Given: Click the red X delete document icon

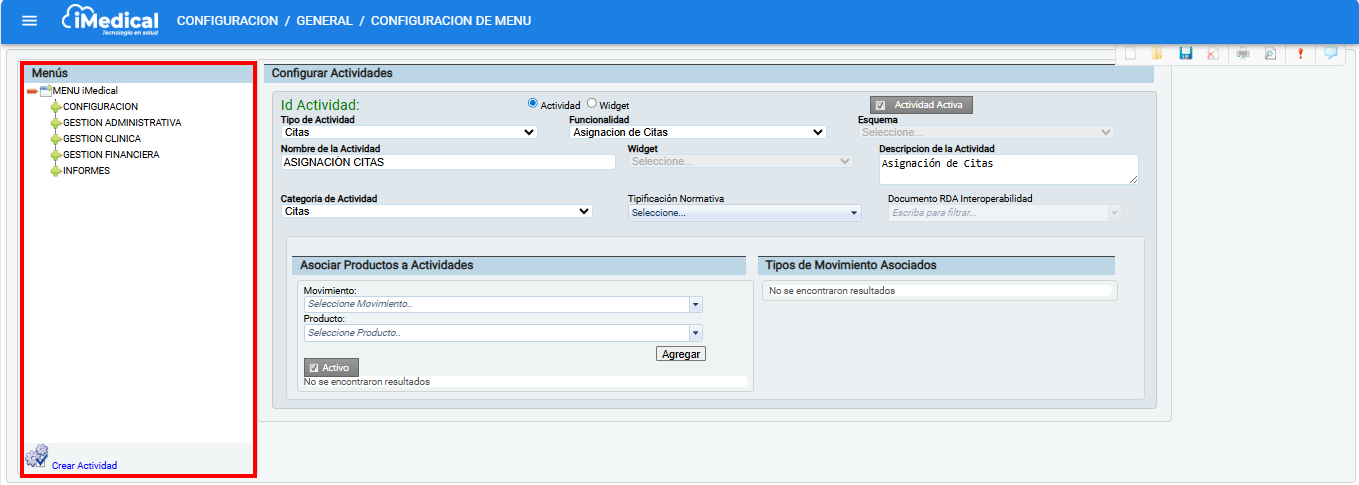Looking at the screenshot, I should [1213, 54].
